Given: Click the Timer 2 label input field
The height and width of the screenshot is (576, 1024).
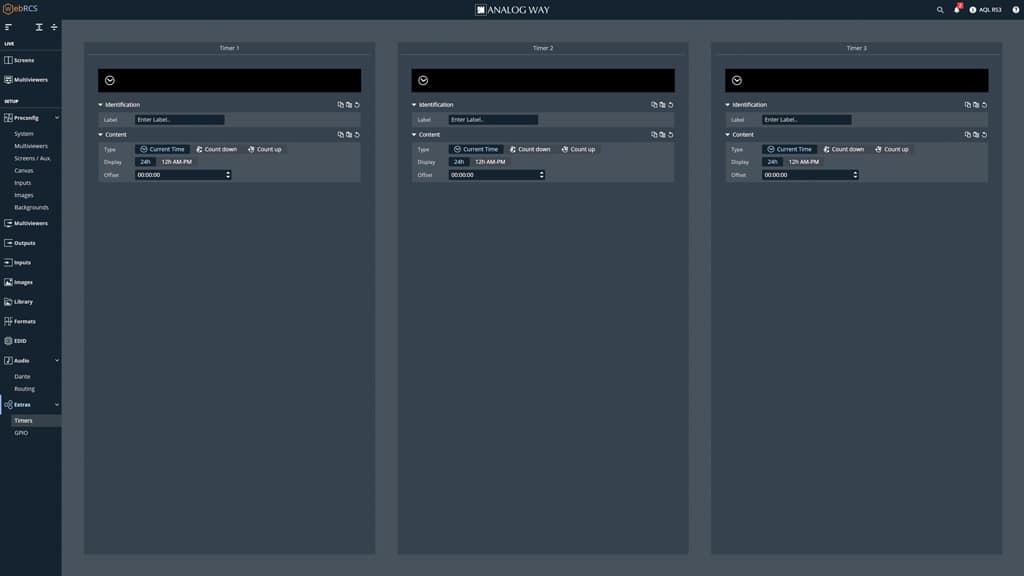Looking at the screenshot, I should (x=493, y=120).
